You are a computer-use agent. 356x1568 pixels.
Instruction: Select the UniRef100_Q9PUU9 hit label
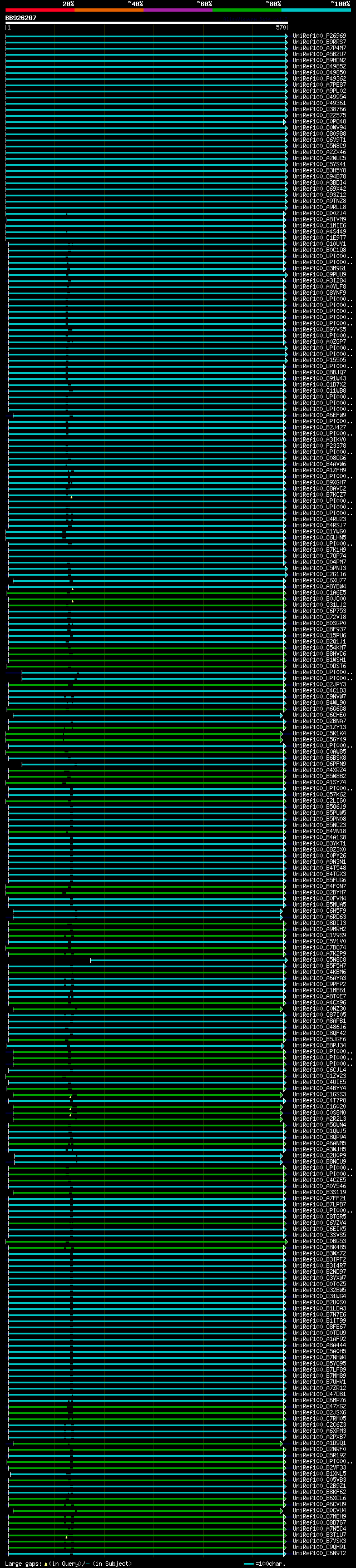[x=319, y=275]
